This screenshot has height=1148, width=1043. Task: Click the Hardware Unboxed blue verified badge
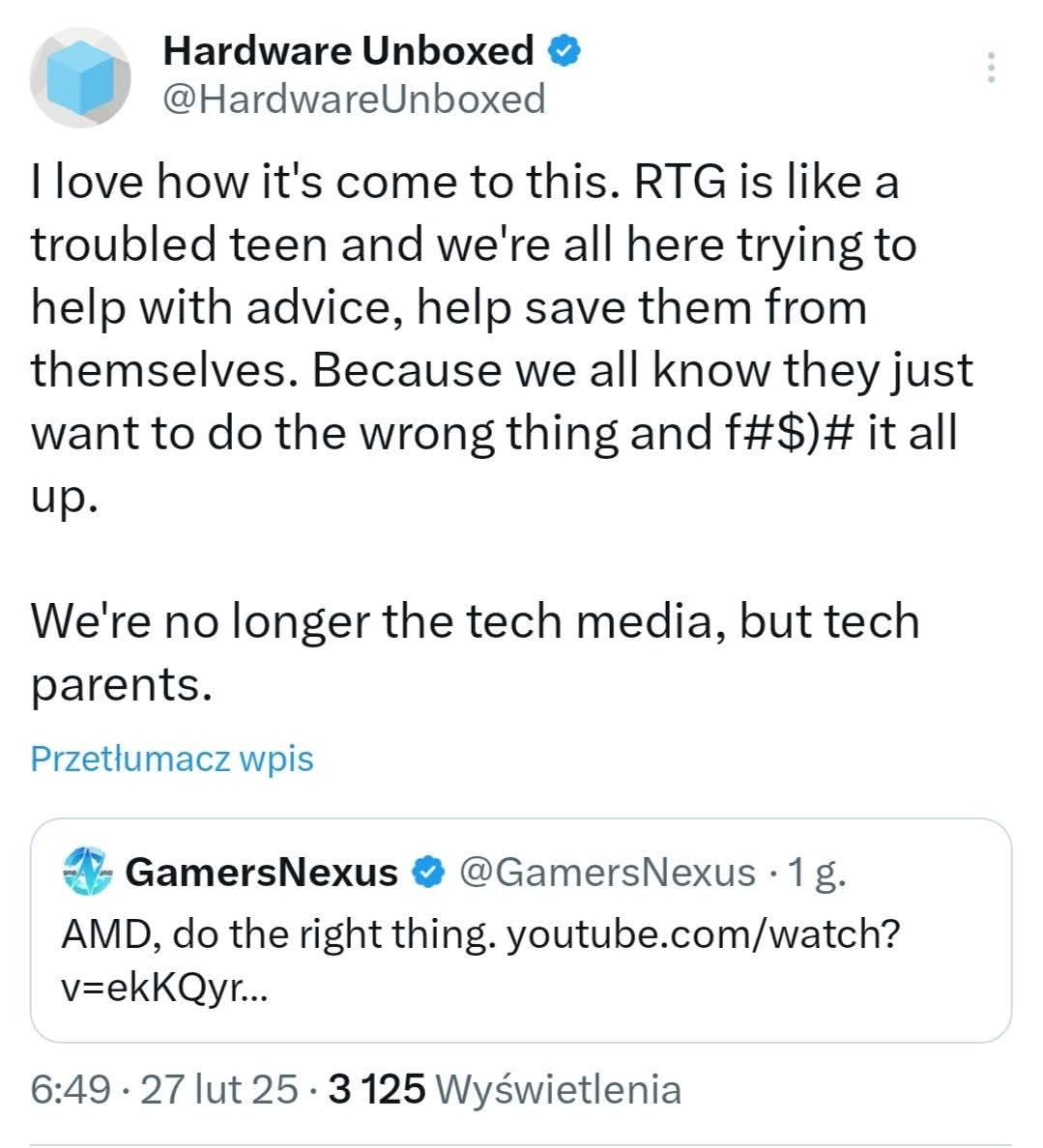[565, 50]
